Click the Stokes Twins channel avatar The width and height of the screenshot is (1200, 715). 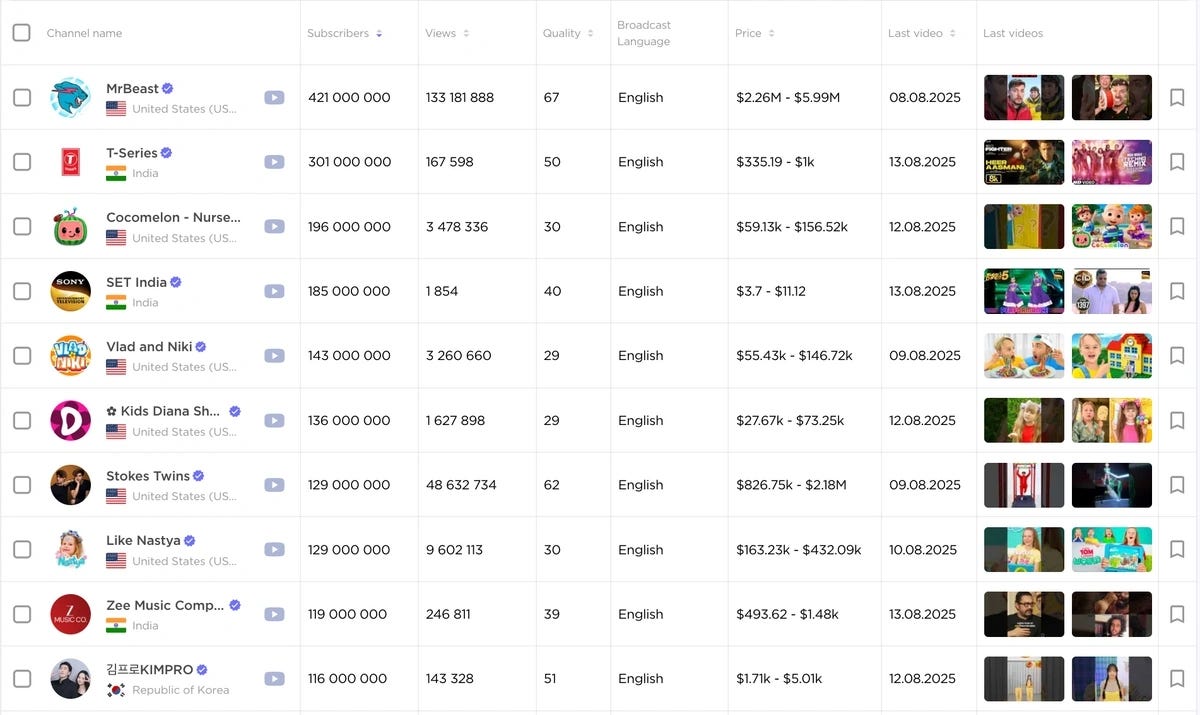pyautogui.click(x=70, y=485)
